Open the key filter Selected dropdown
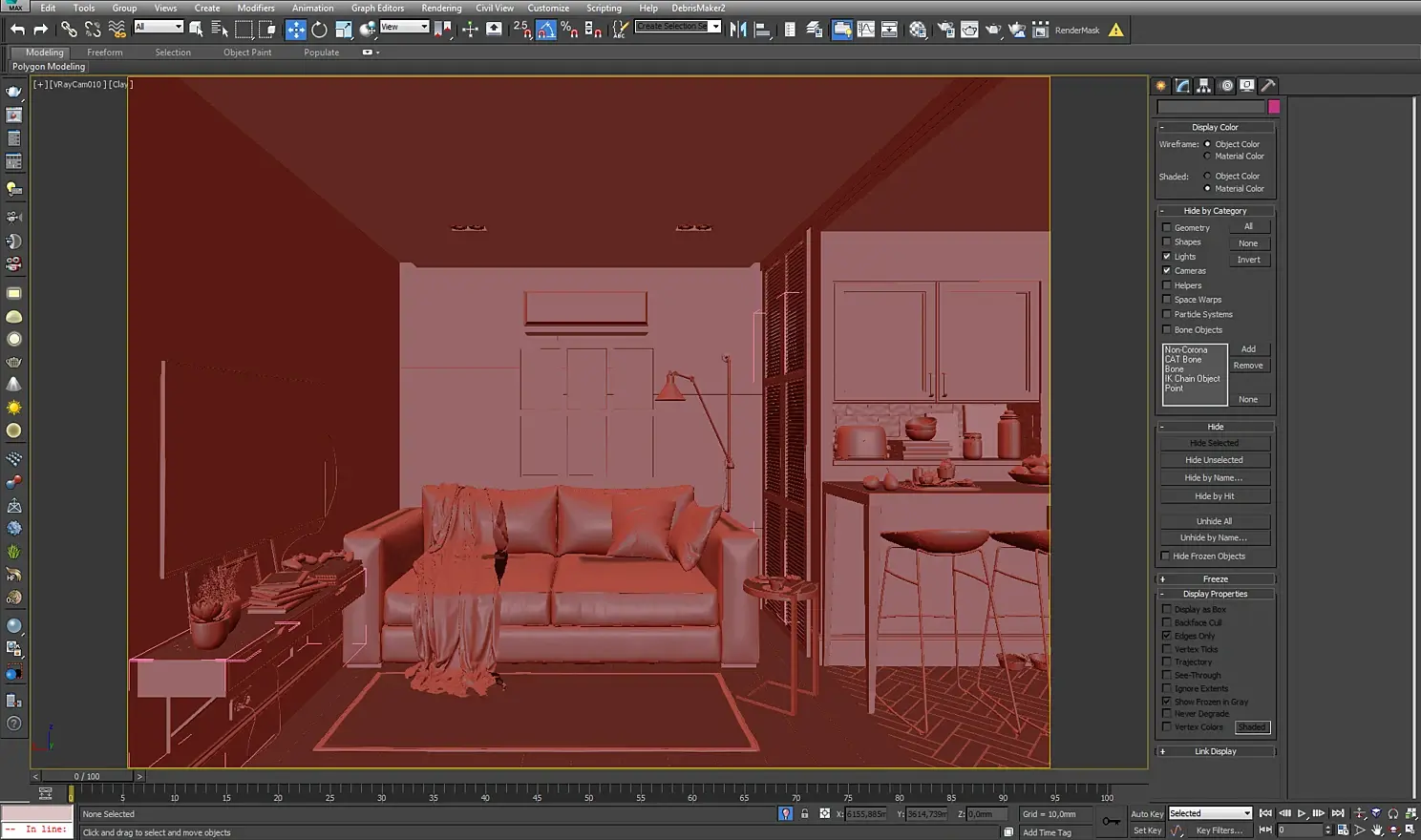The height and width of the screenshot is (840, 1421). pos(1210,813)
